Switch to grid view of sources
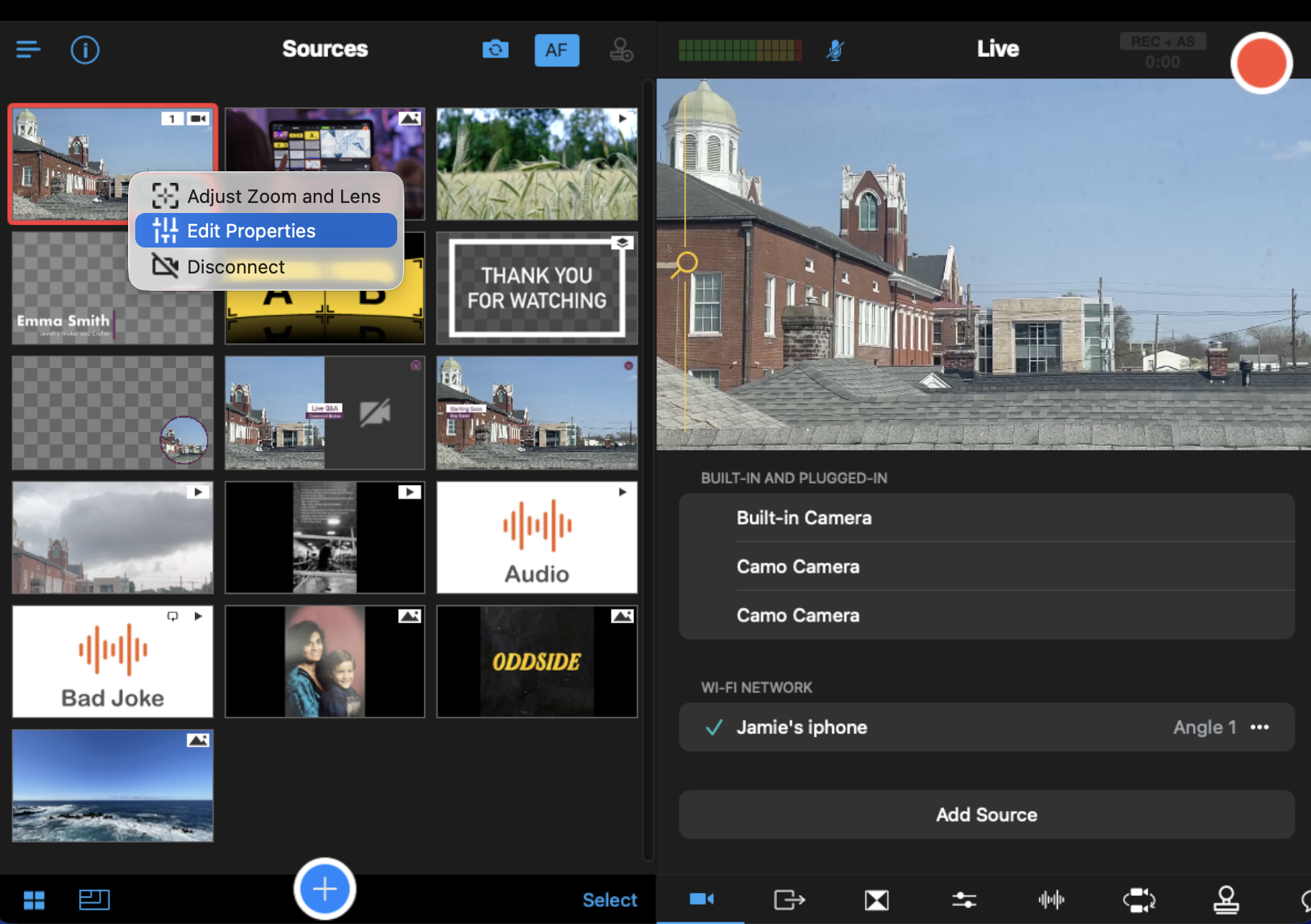This screenshot has width=1311, height=924. coord(34,900)
